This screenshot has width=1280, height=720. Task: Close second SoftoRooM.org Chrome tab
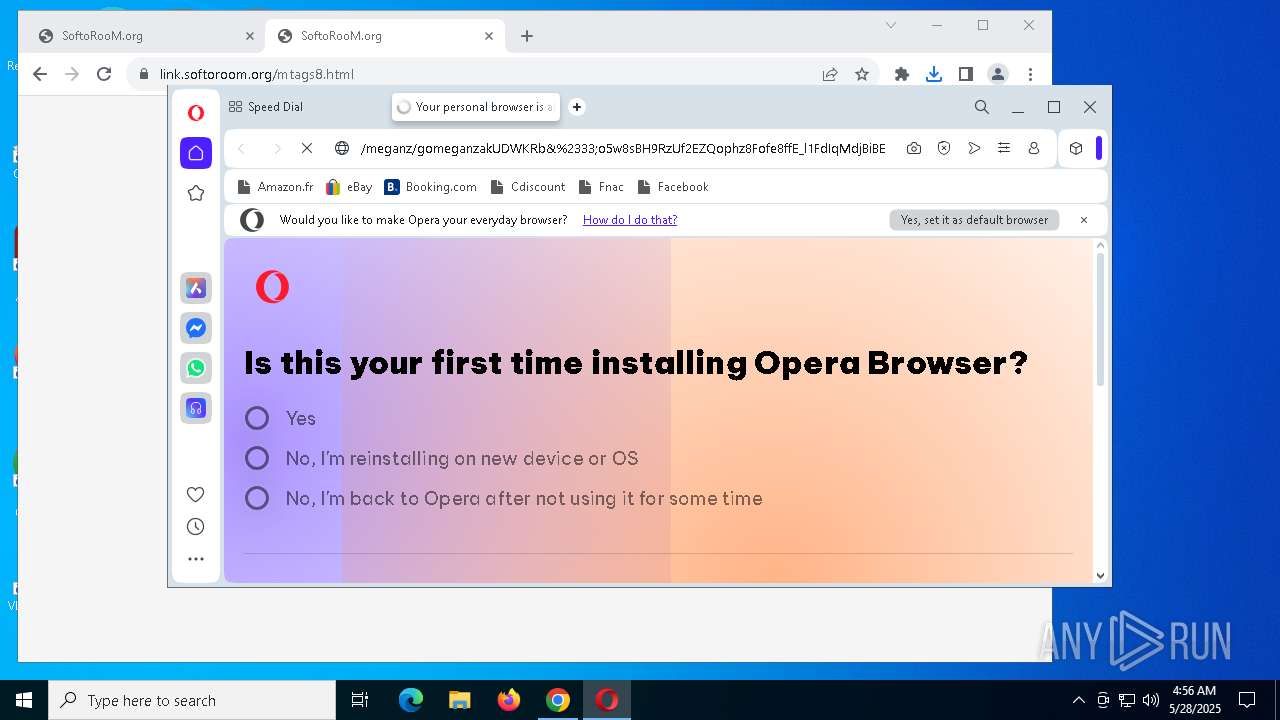pos(489,36)
